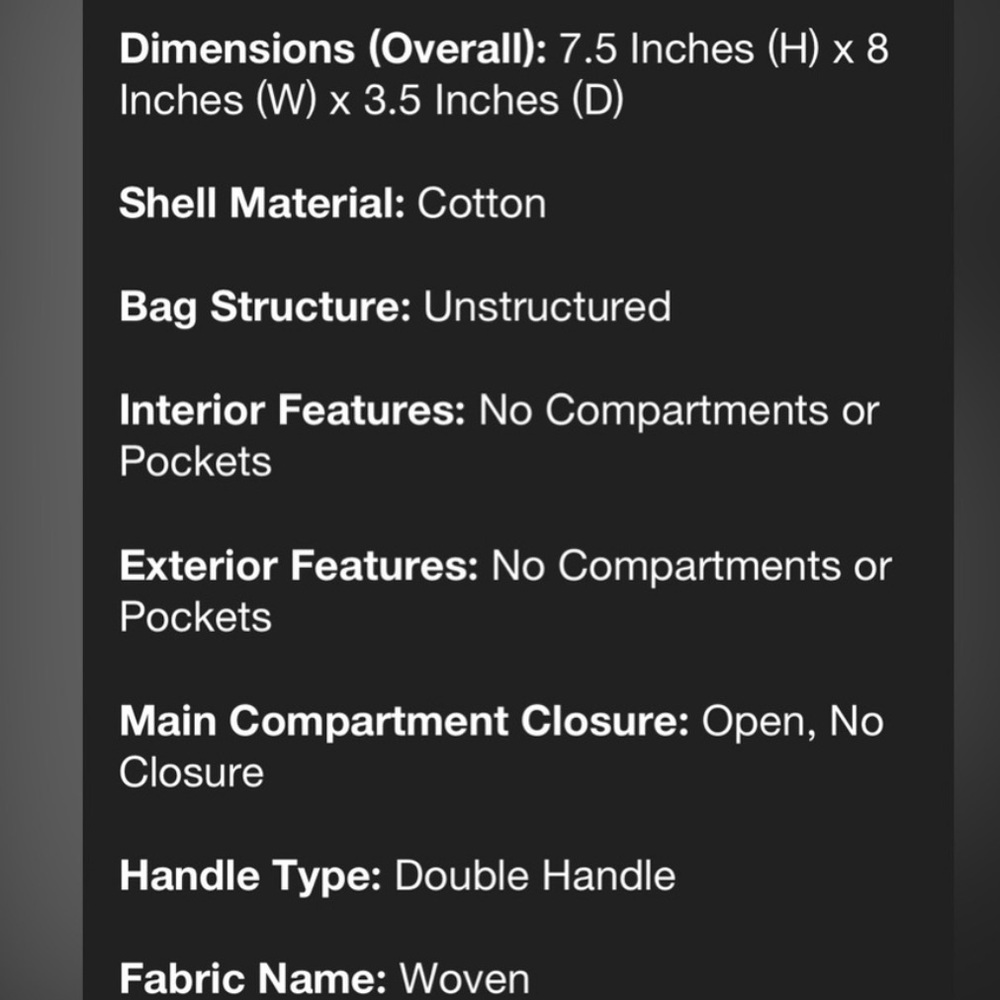The image size is (1000, 1000).
Task: Select the Pockets text under Exterior Features
Action: 195,617
